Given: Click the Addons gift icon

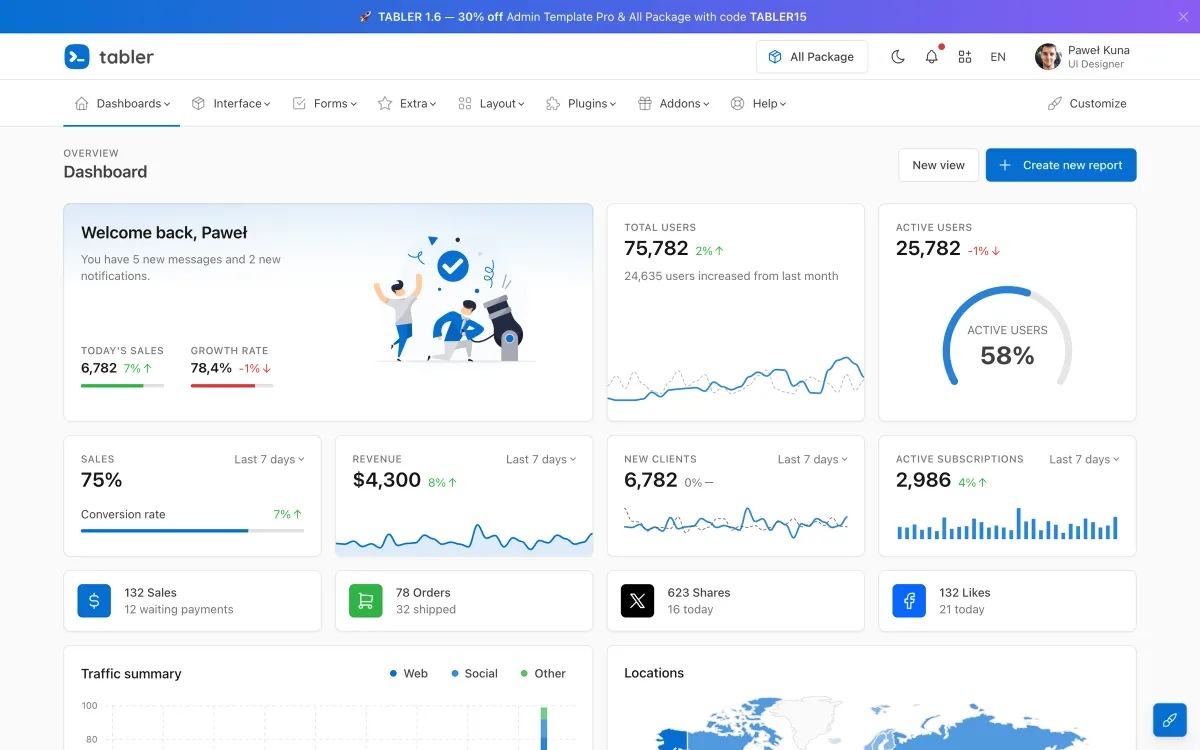Looking at the screenshot, I should 645,103.
